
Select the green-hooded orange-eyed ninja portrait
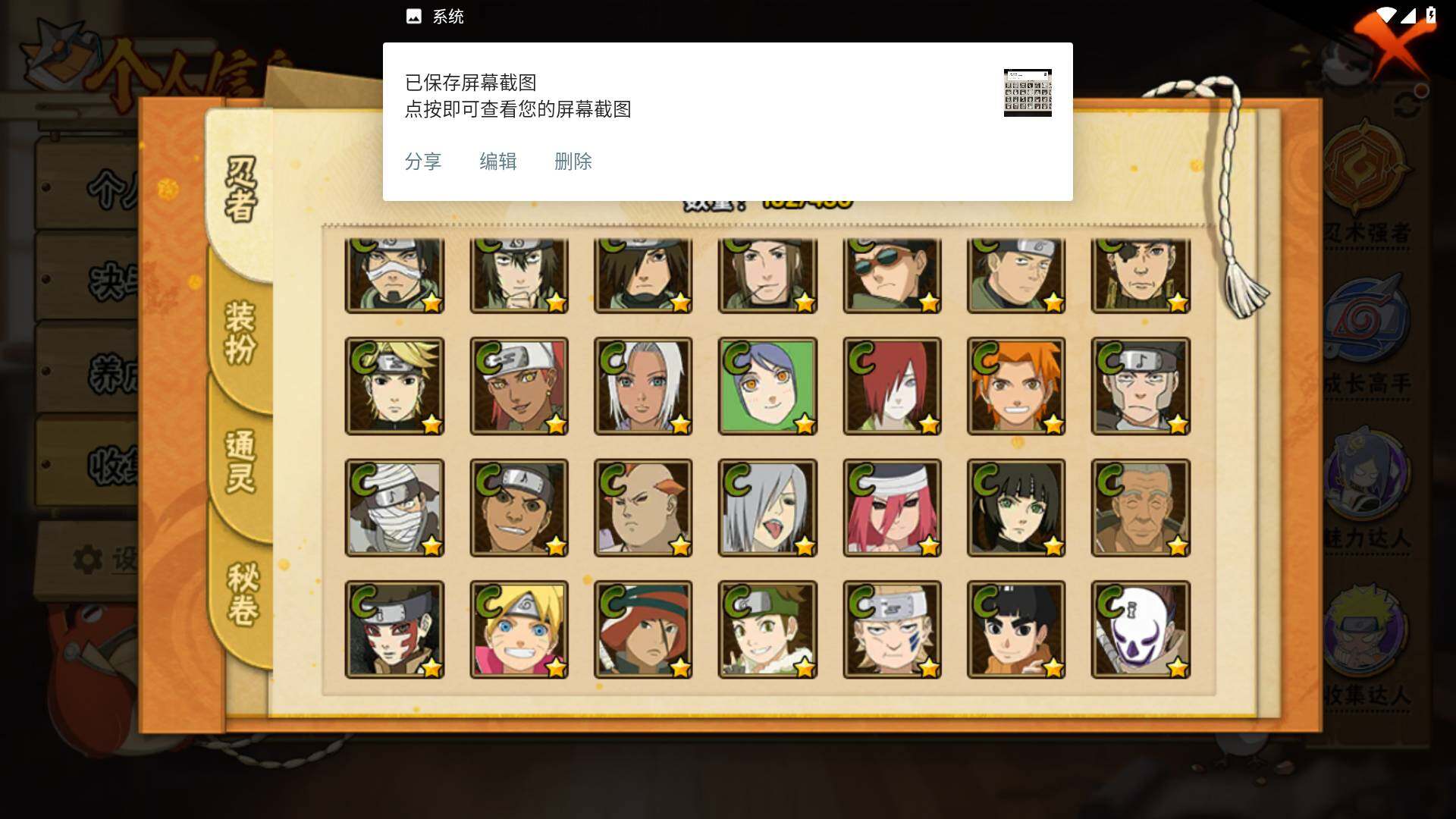tap(767, 386)
